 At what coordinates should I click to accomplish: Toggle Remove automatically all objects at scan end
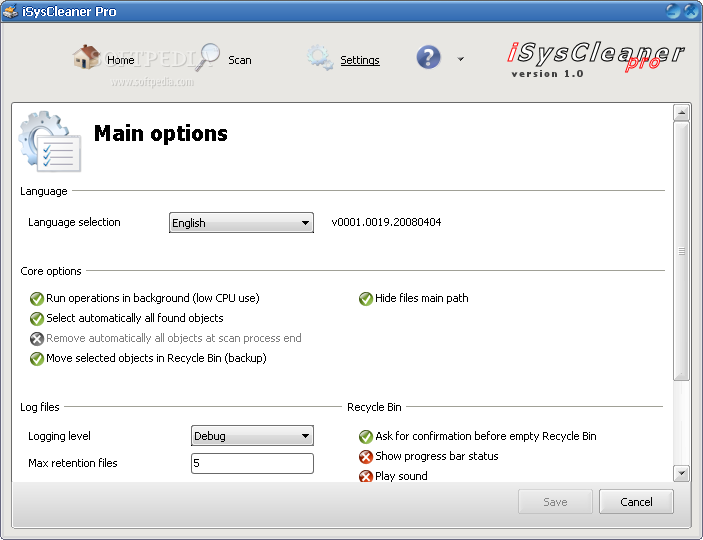click(x=165, y=338)
